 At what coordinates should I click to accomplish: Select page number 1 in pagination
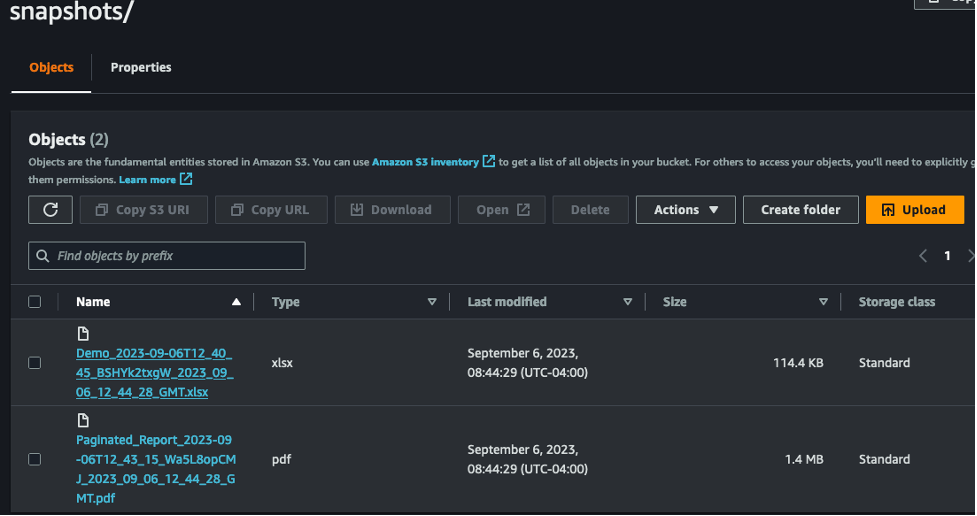tap(947, 256)
